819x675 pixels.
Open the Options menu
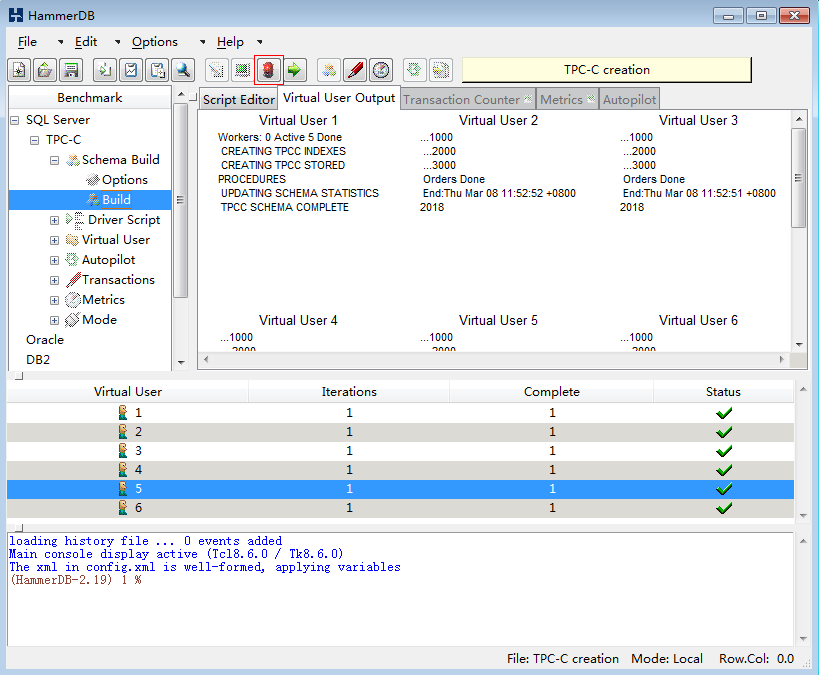click(x=155, y=42)
